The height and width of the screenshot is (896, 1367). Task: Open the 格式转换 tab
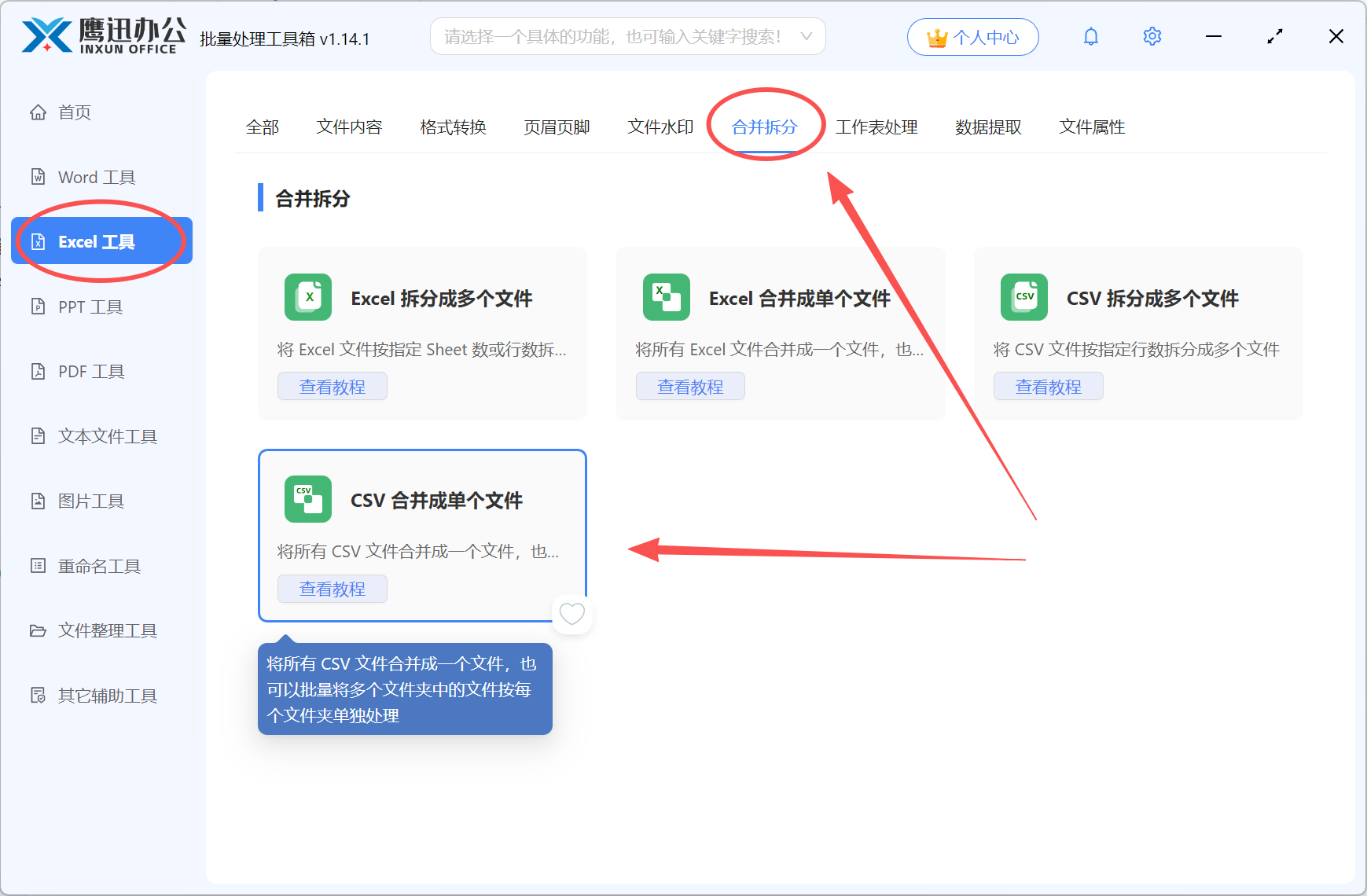click(453, 127)
